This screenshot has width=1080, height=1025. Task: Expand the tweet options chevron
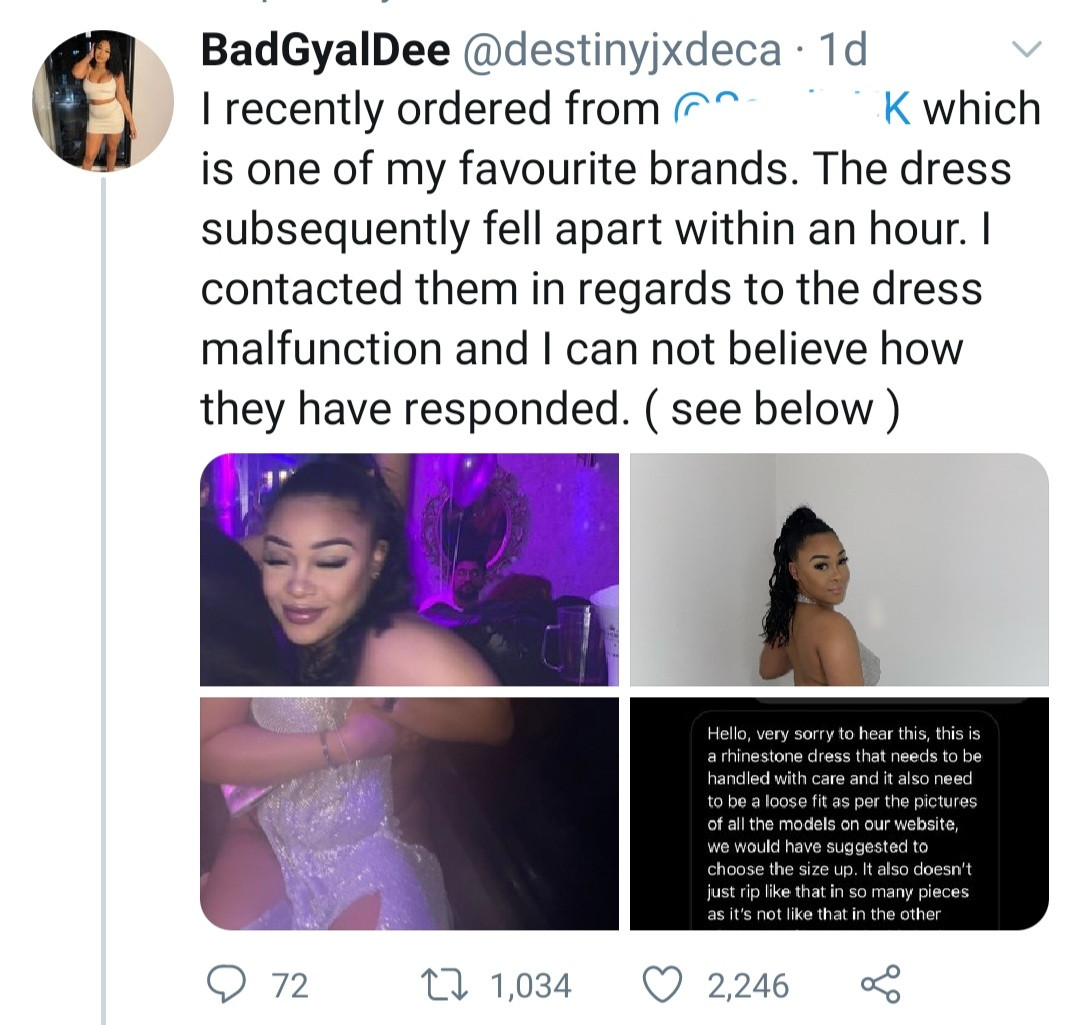[x=1027, y=49]
